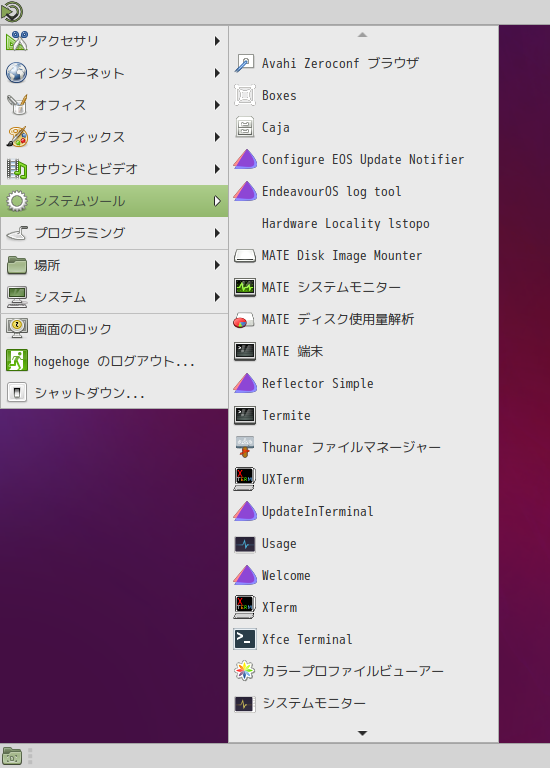Screen dimensions: 550x768
Task: Click the Boxes application icon
Action: [x=244, y=95]
